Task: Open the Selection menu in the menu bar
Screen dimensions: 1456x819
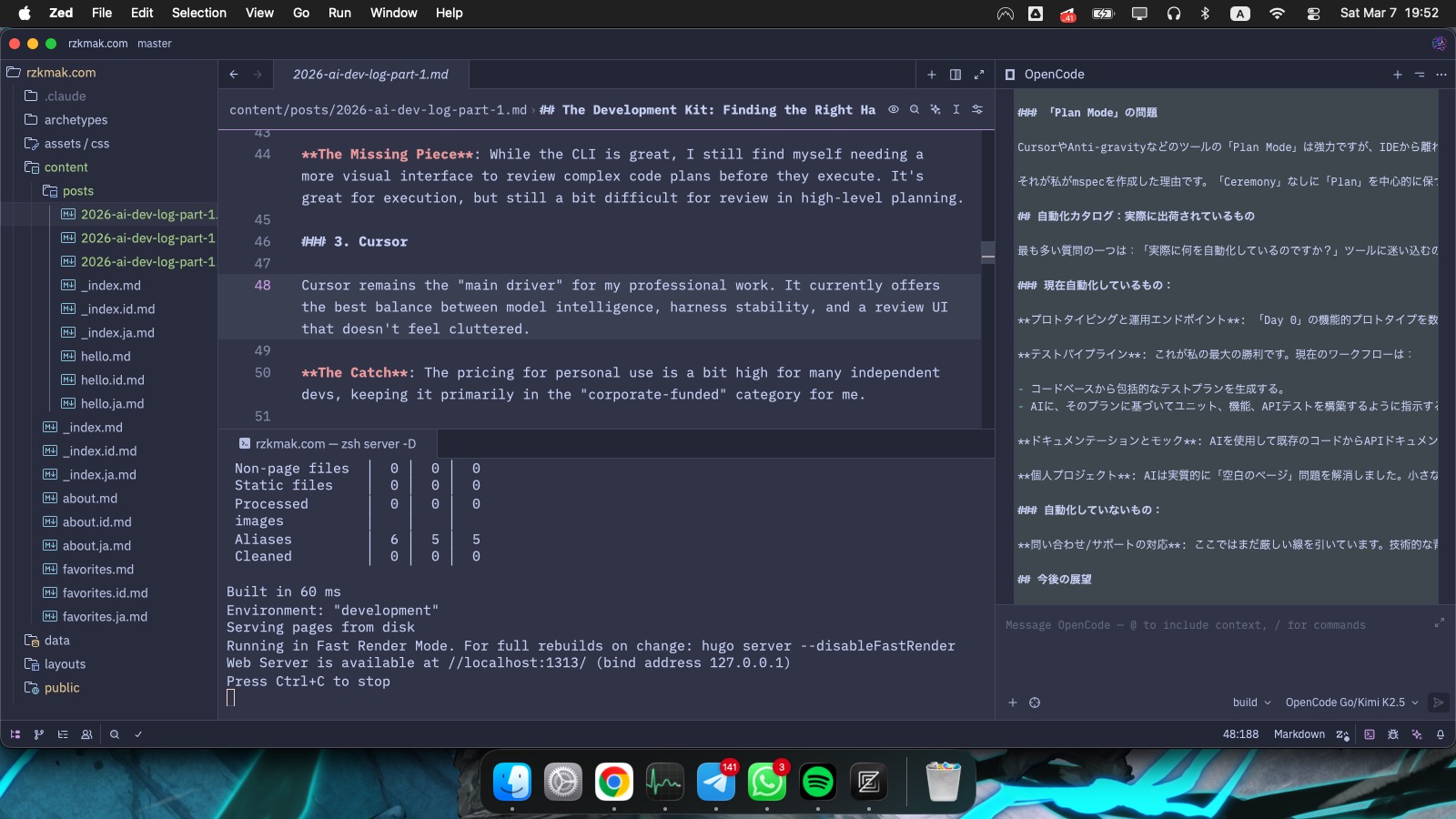Action: tap(198, 13)
